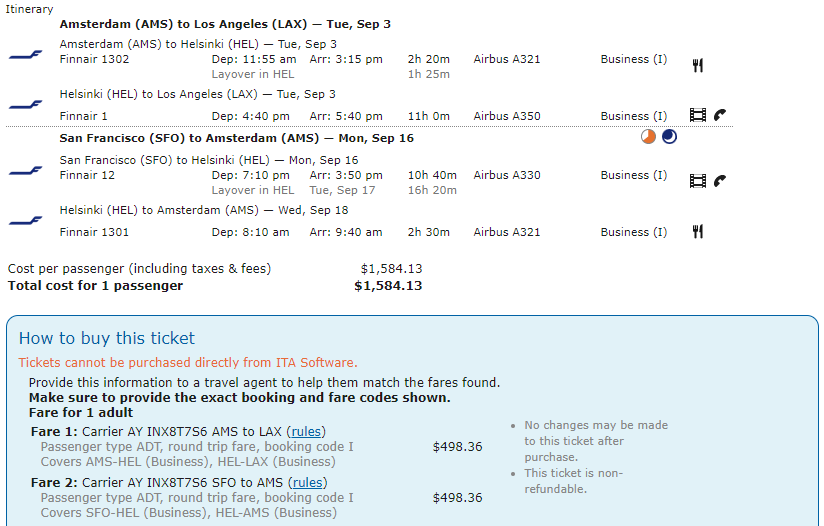Click the Amsterdam to Los Angeles heading
Screen dimensions: 824x526
tap(225, 24)
